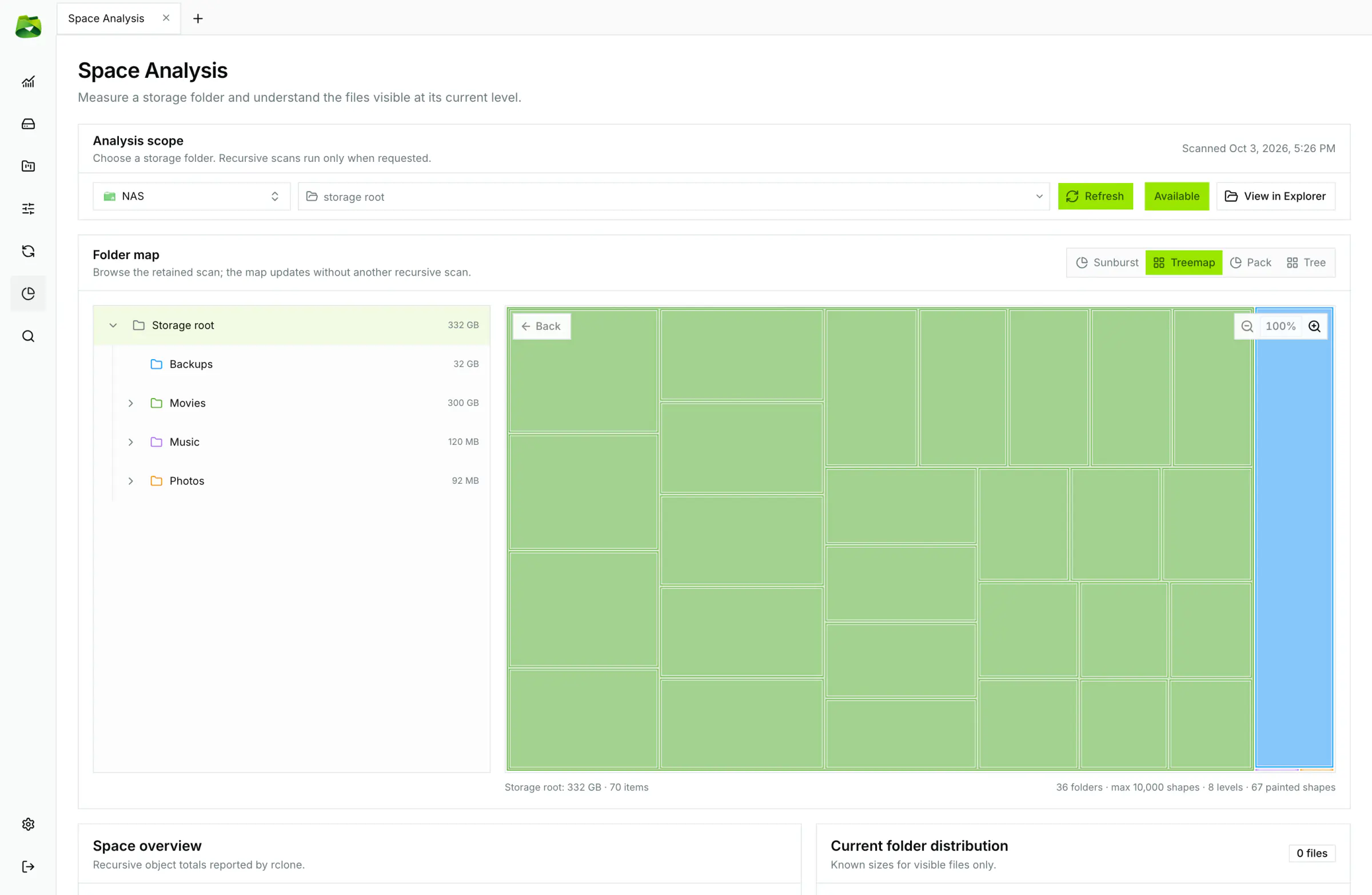Expand the Photos folder

pyautogui.click(x=131, y=481)
